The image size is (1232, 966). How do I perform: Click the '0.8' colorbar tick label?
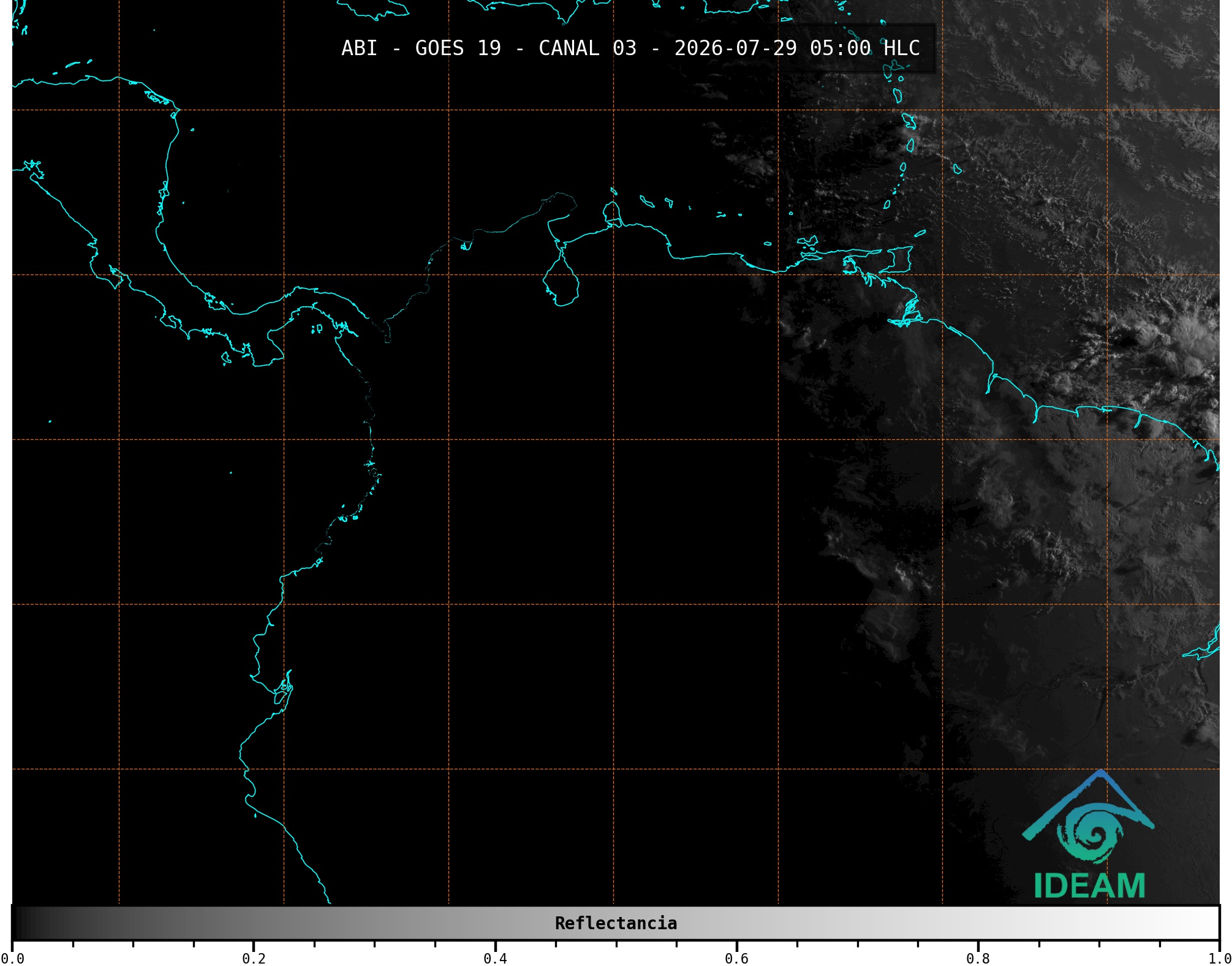[978, 959]
